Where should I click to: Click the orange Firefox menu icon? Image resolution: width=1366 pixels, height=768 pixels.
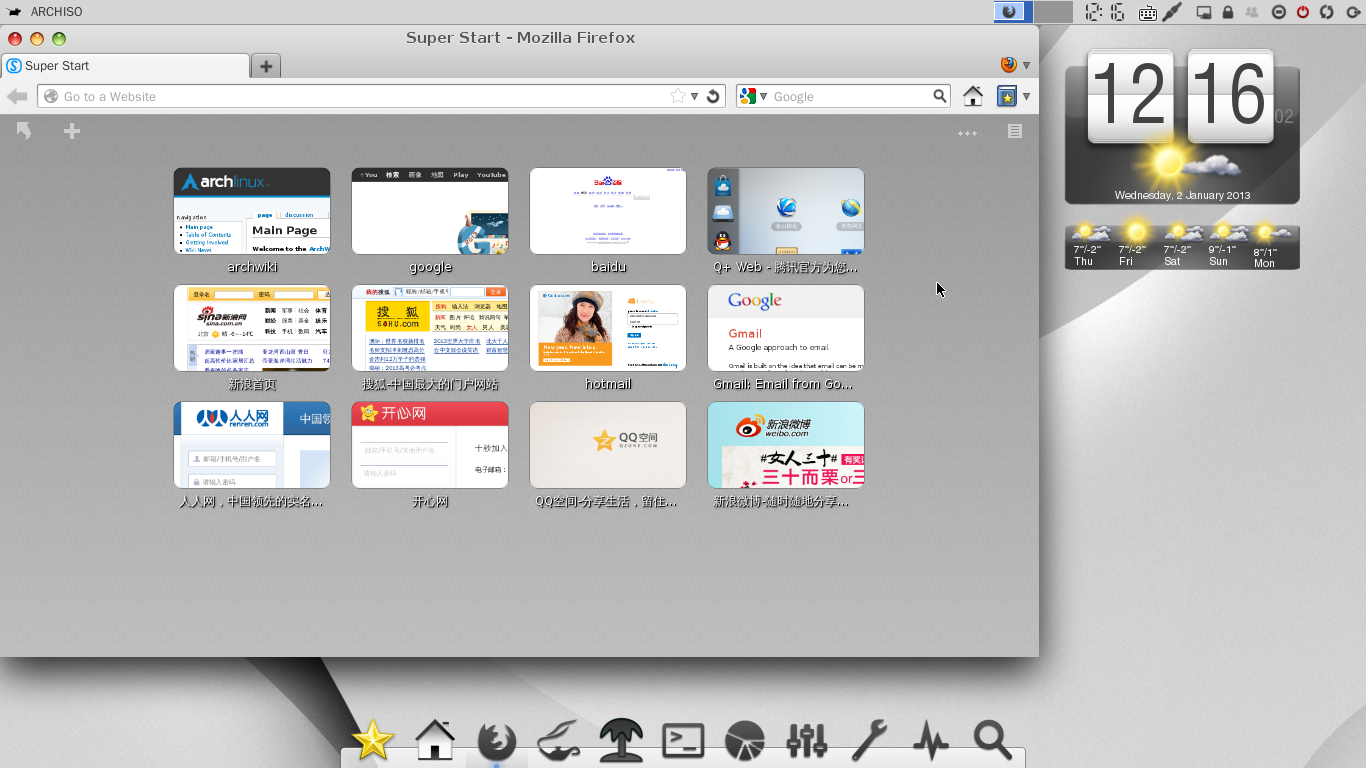1009,65
